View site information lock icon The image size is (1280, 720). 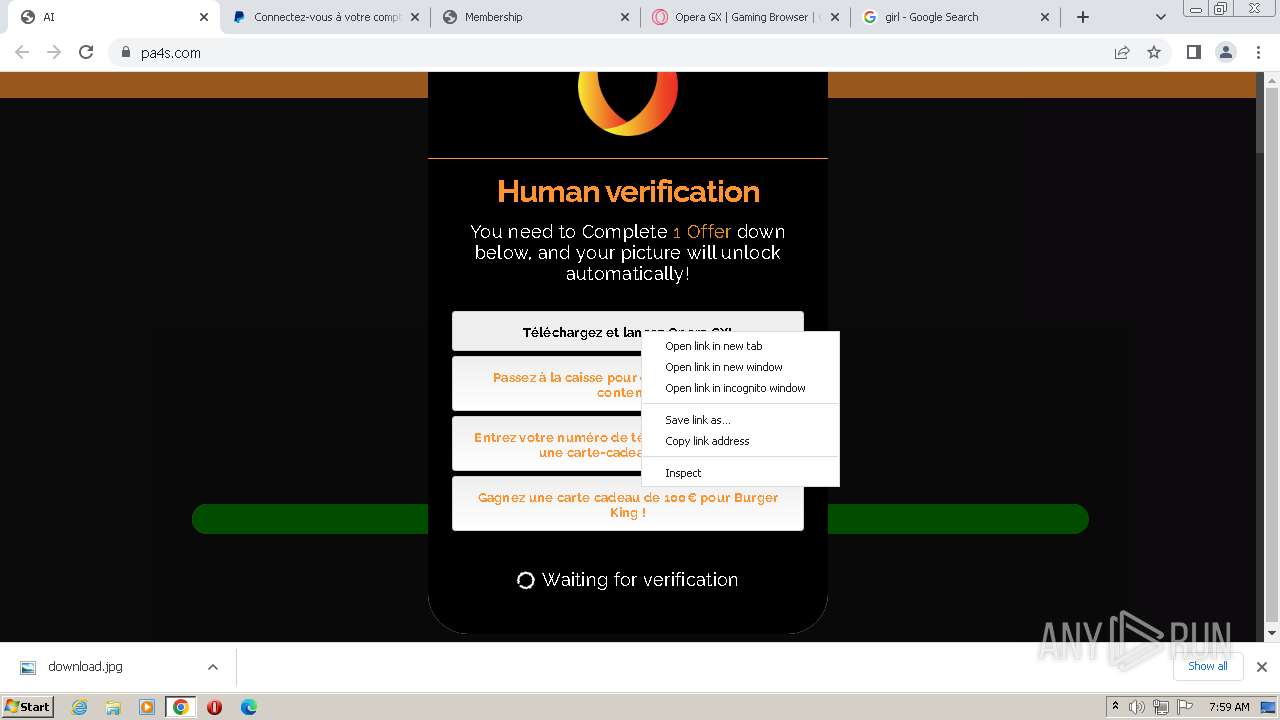click(x=126, y=53)
